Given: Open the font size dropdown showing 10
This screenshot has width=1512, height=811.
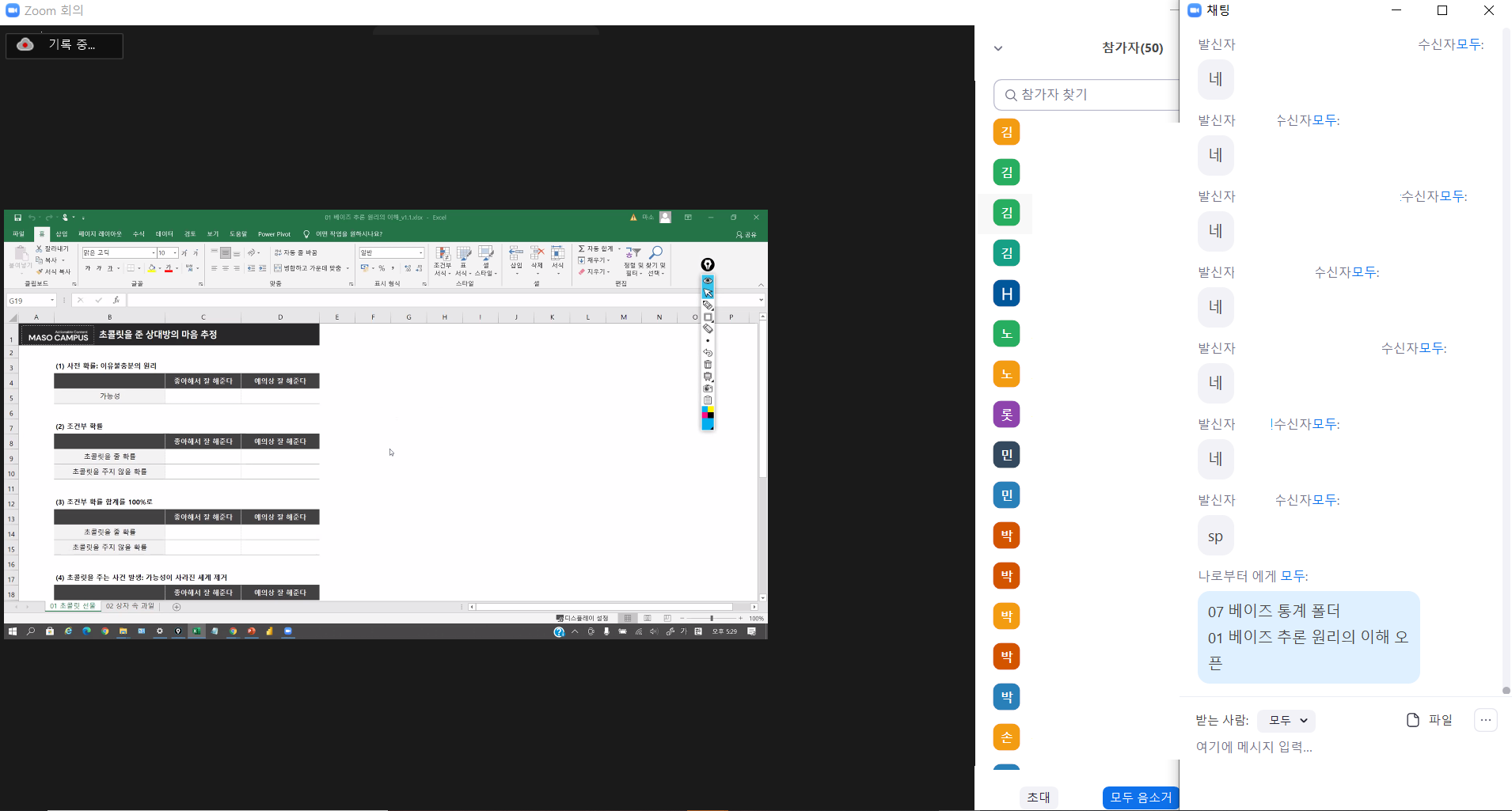Looking at the screenshot, I should click(x=175, y=253).
